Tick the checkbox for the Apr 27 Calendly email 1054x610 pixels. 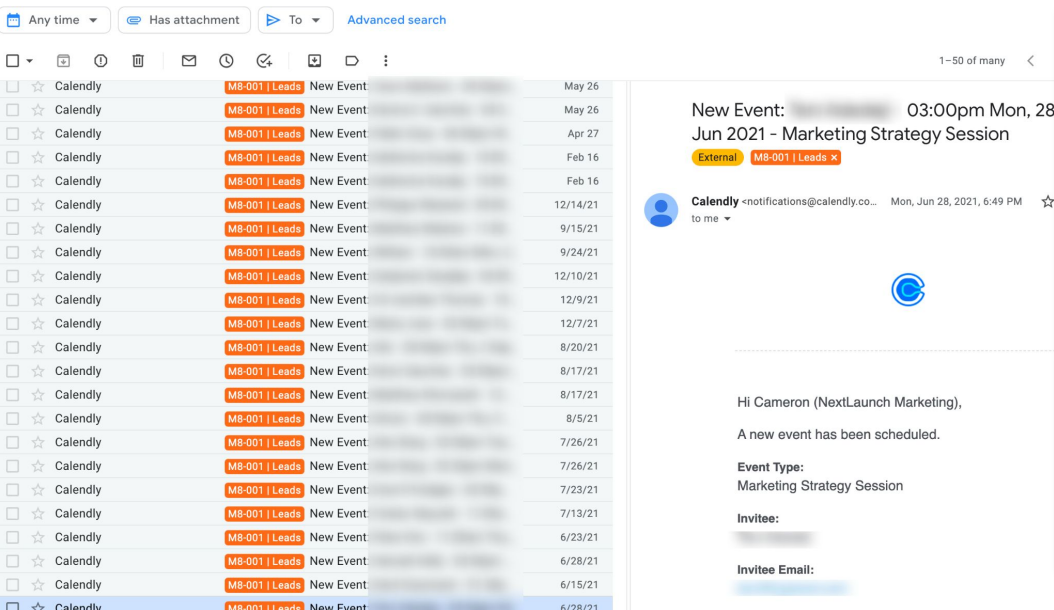pos(13,134)
